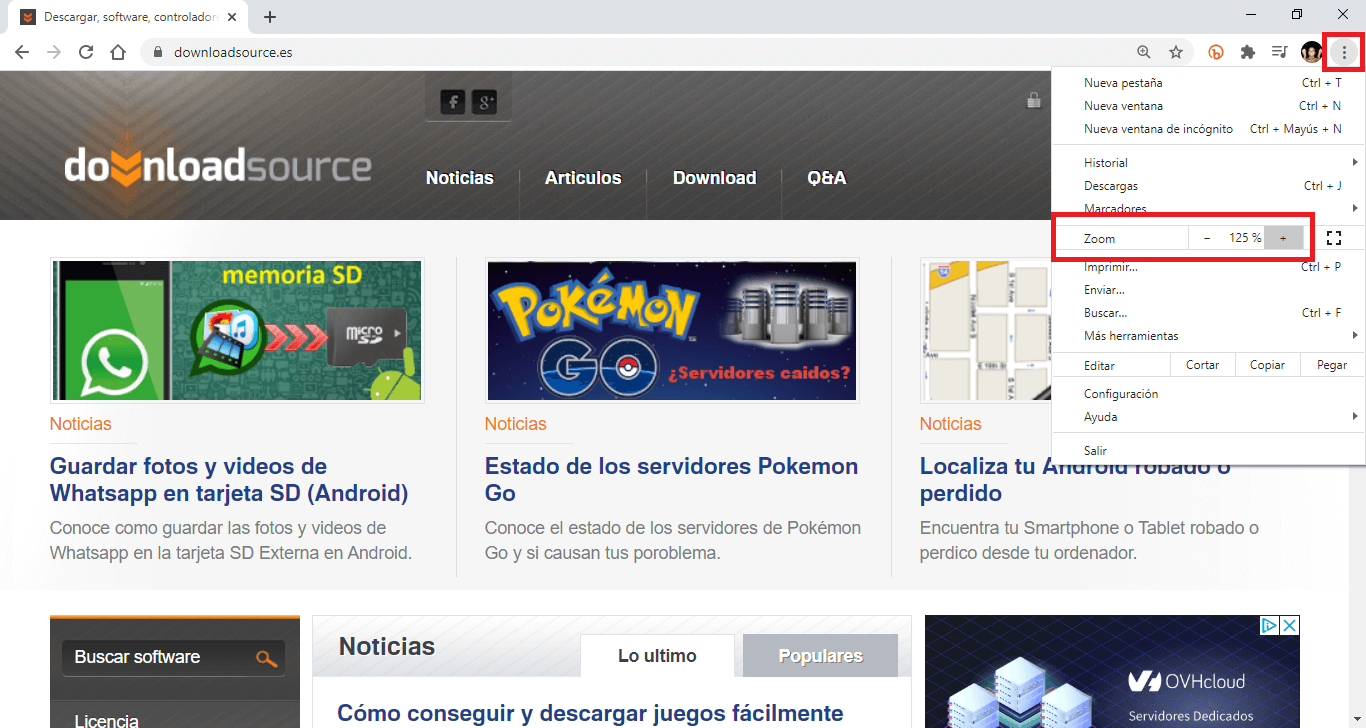Open a new tab with the plus button
This screenshot has height=728, width=1366.
tap(270, 17)
